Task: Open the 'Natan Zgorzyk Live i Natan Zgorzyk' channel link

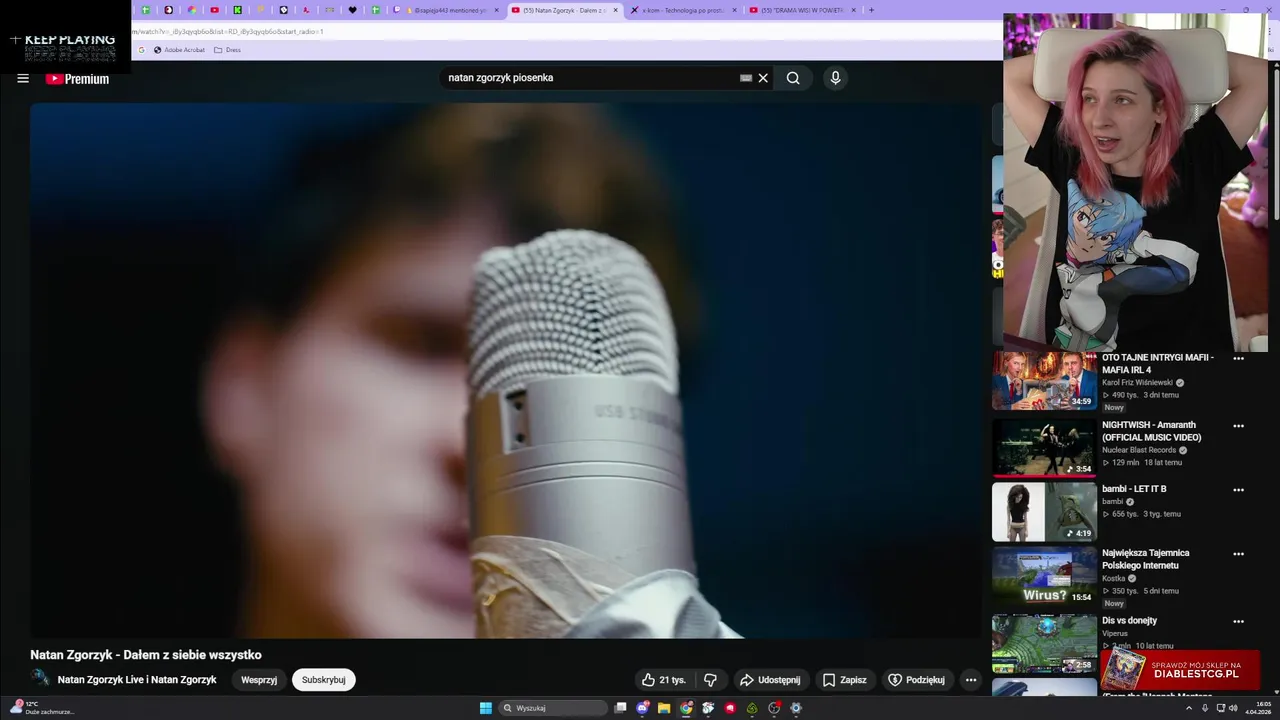Action: click(137, 680)
